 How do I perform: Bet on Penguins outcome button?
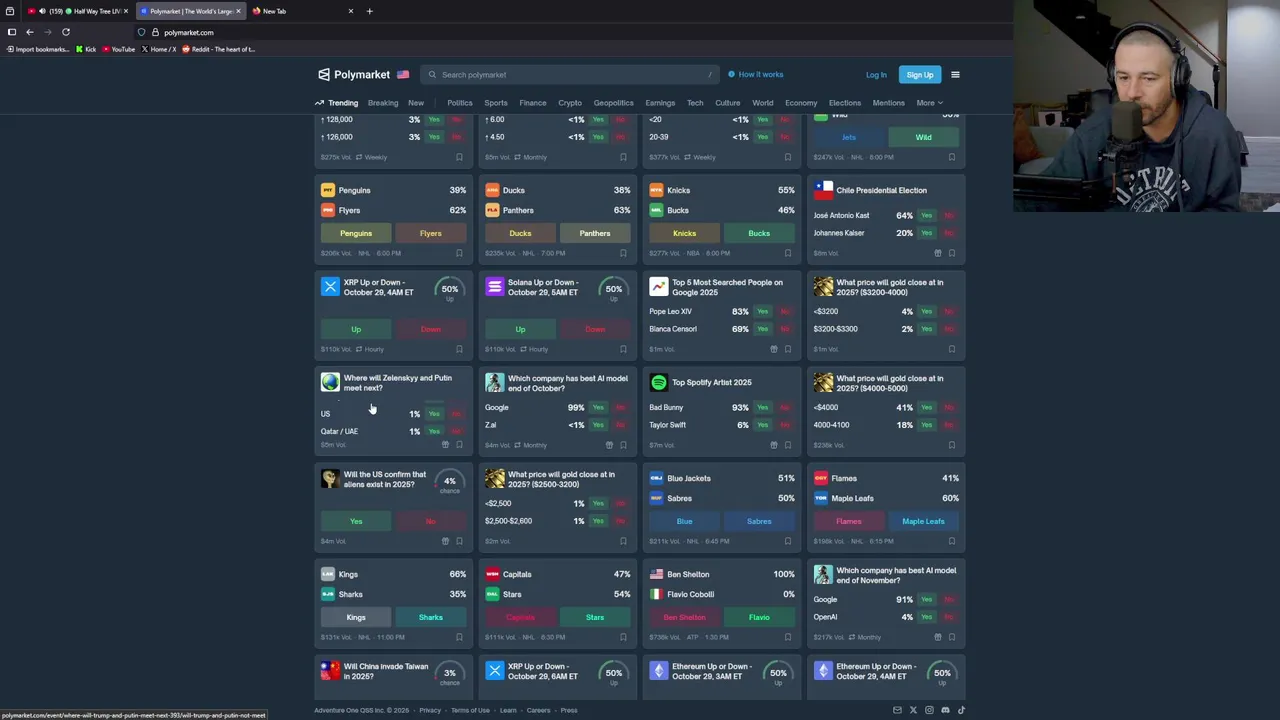(x=356, y=233)
